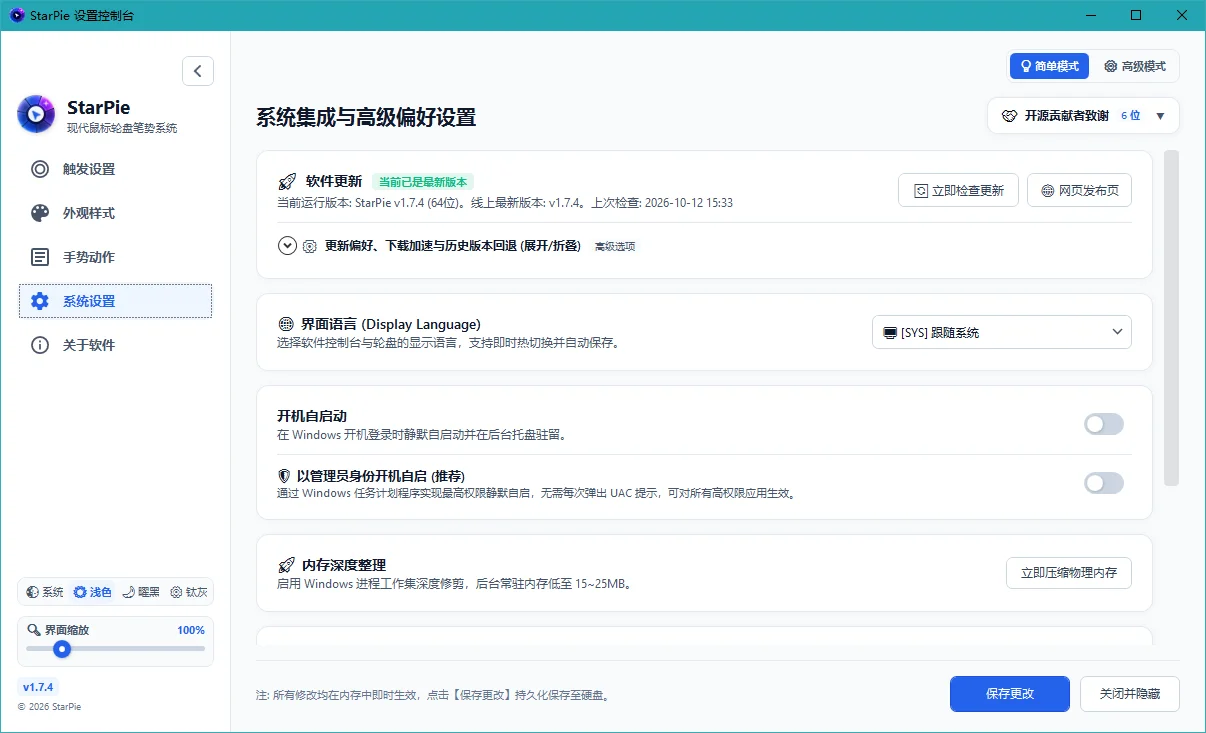1206x733 pixels.
Task: Click the 当前已是最新版本 badge
Action: 422,182
